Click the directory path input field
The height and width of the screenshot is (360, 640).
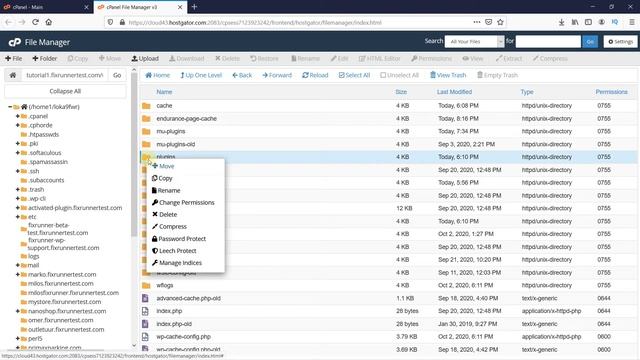click(x=64, y=75)
